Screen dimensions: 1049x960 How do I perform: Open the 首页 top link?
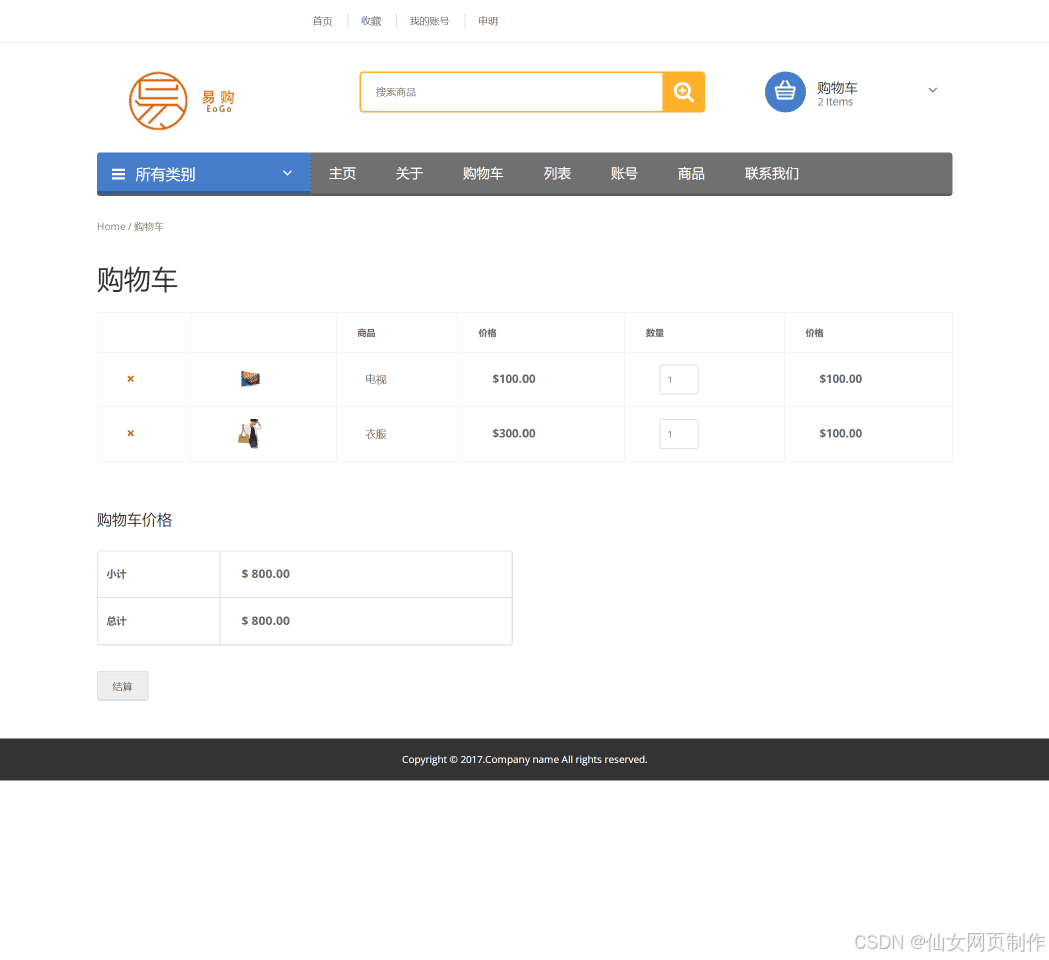coord(322,21)
